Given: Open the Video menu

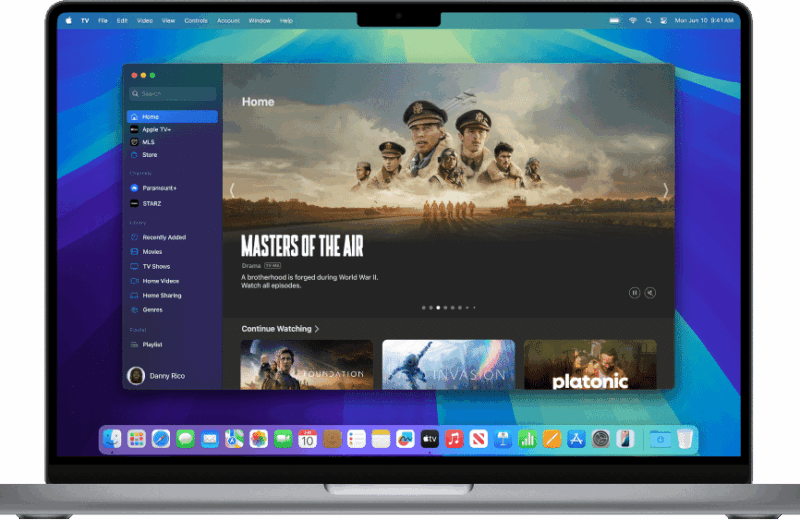Looking at the screenshot, I should tap(145, 21).
